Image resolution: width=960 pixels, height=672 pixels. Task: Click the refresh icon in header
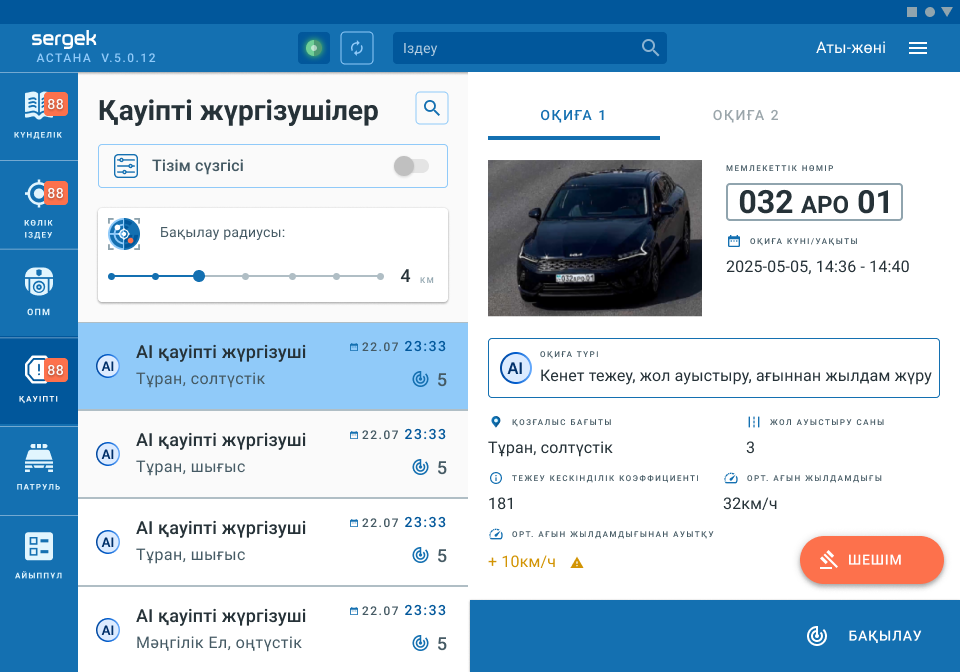357,48
